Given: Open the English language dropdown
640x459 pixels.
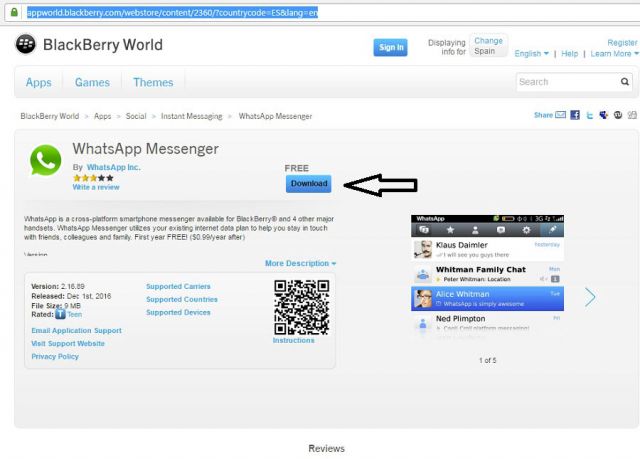Looking at the screenshot, I should click(x=531, y=53).
